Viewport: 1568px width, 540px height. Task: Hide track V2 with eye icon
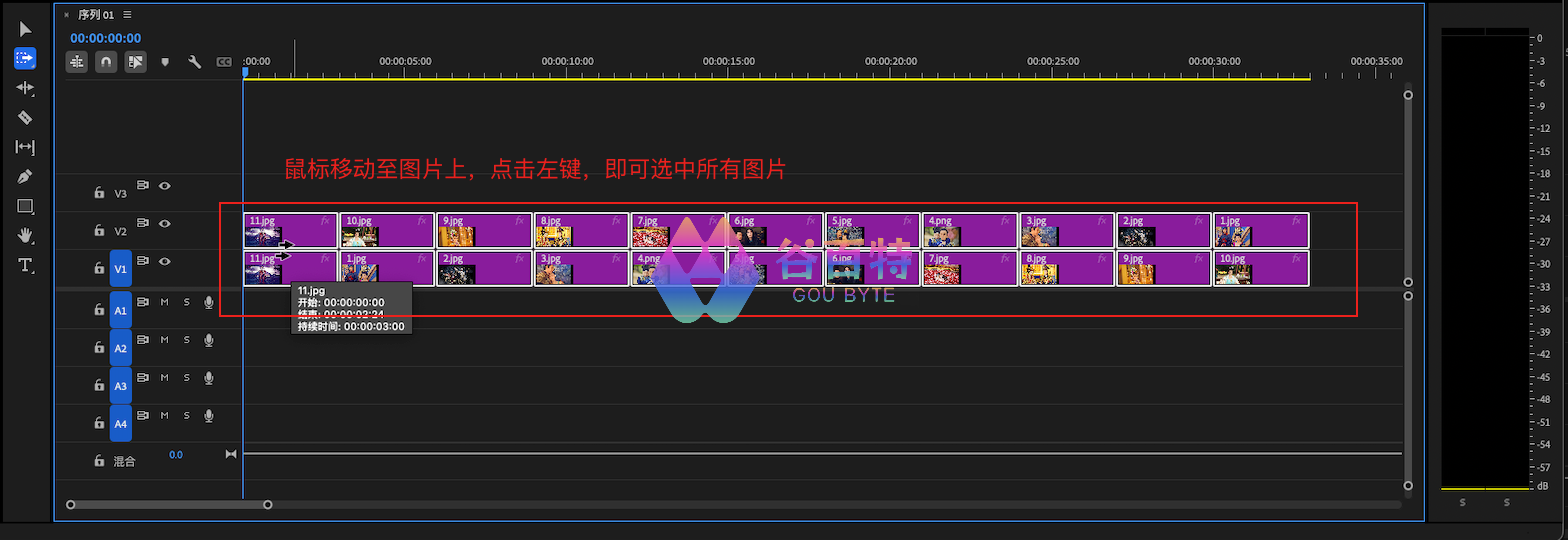165,223
